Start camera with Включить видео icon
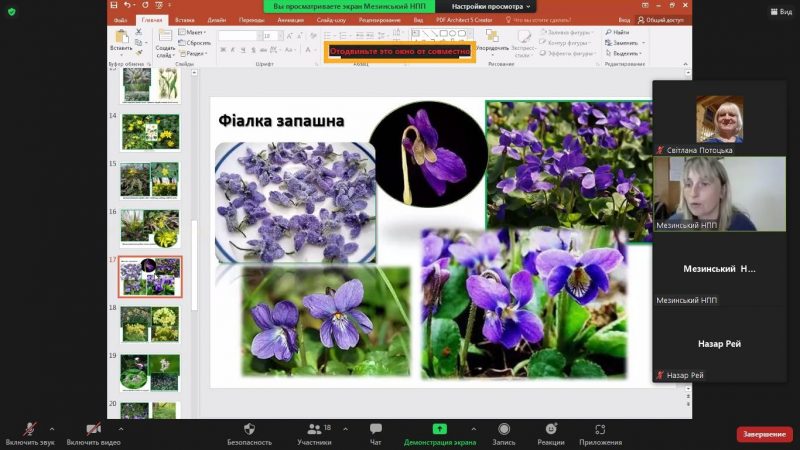 (x=93, y=429)
